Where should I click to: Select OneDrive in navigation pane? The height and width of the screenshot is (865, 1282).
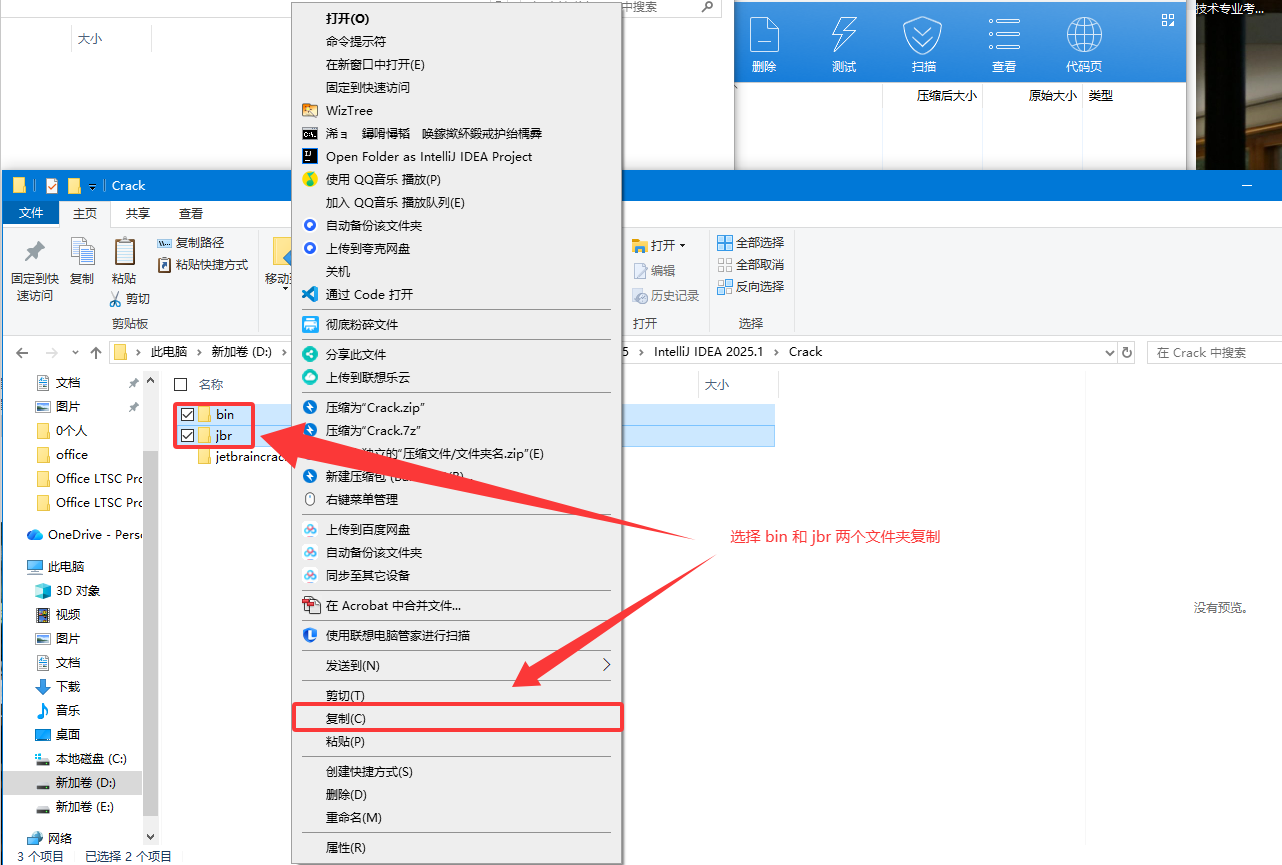pyautogui.click(x=84, y=534)
